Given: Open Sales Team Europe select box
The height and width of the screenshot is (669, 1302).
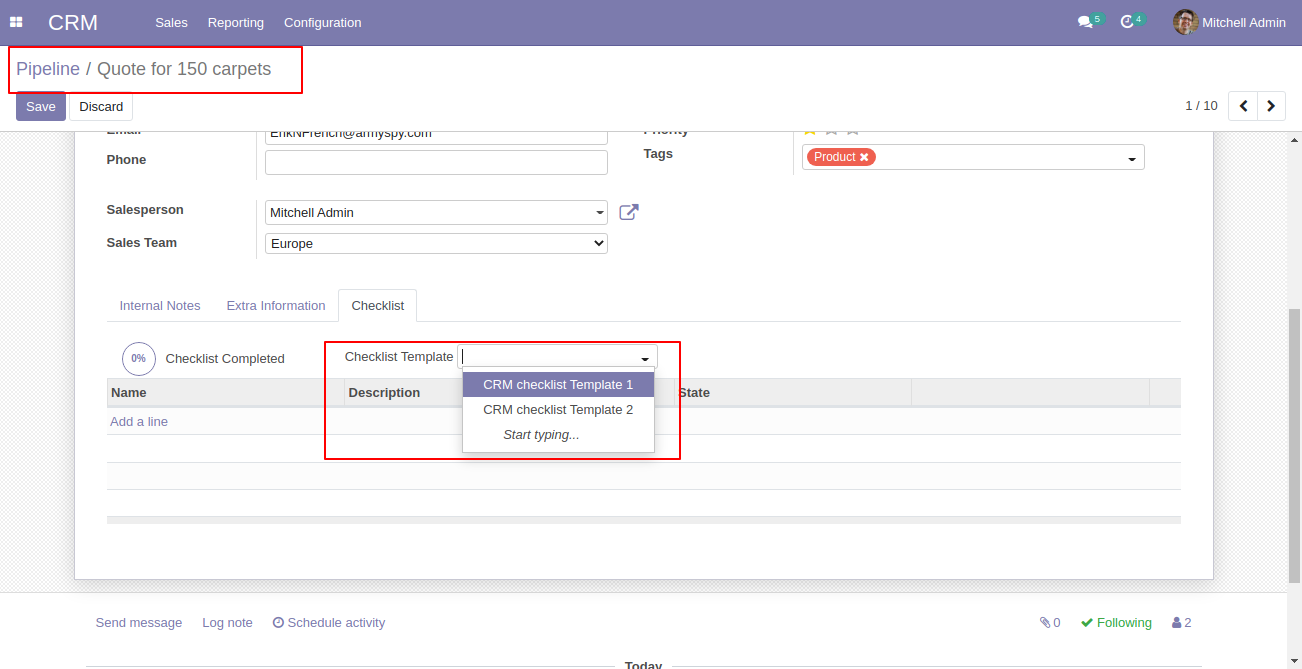Looking at the screenshot, I should coord(436,243).
